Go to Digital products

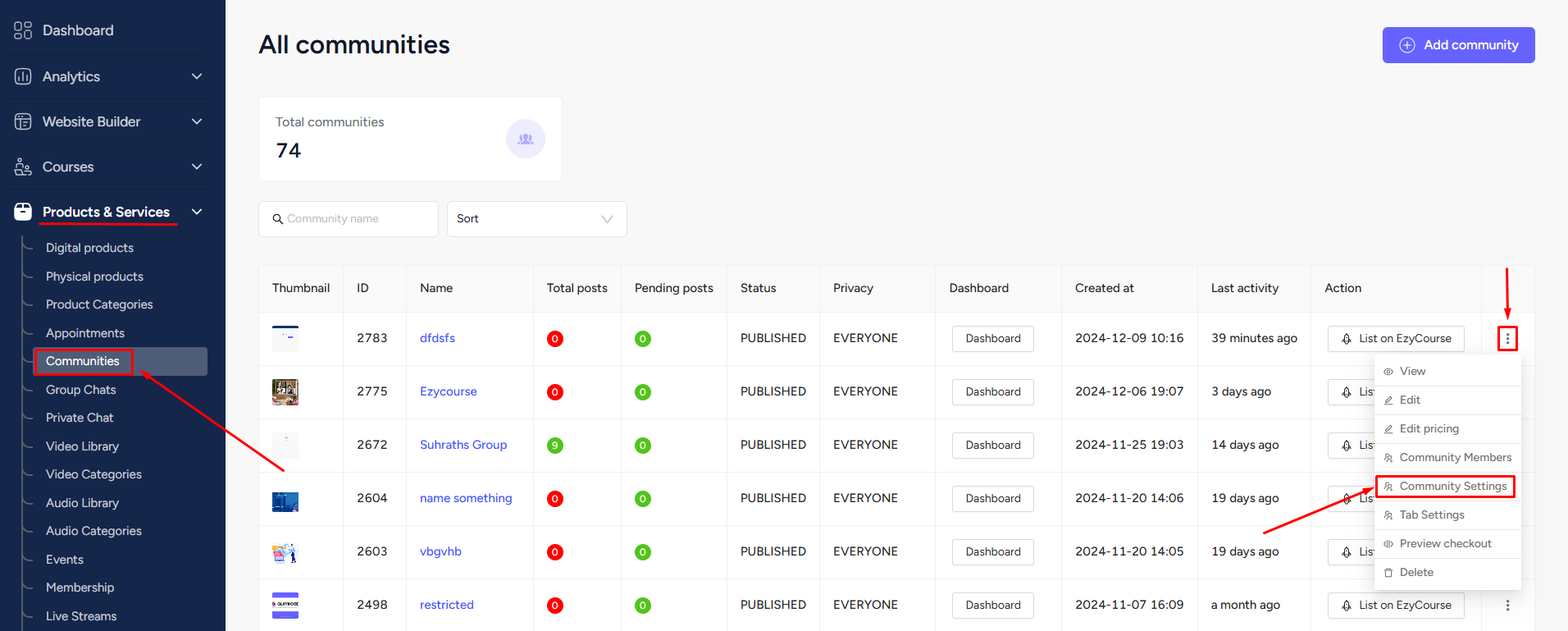[89, 248]
